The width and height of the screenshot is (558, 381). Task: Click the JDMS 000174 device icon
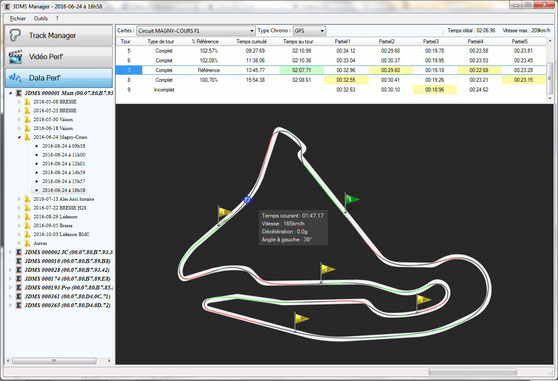pos(19,279)
